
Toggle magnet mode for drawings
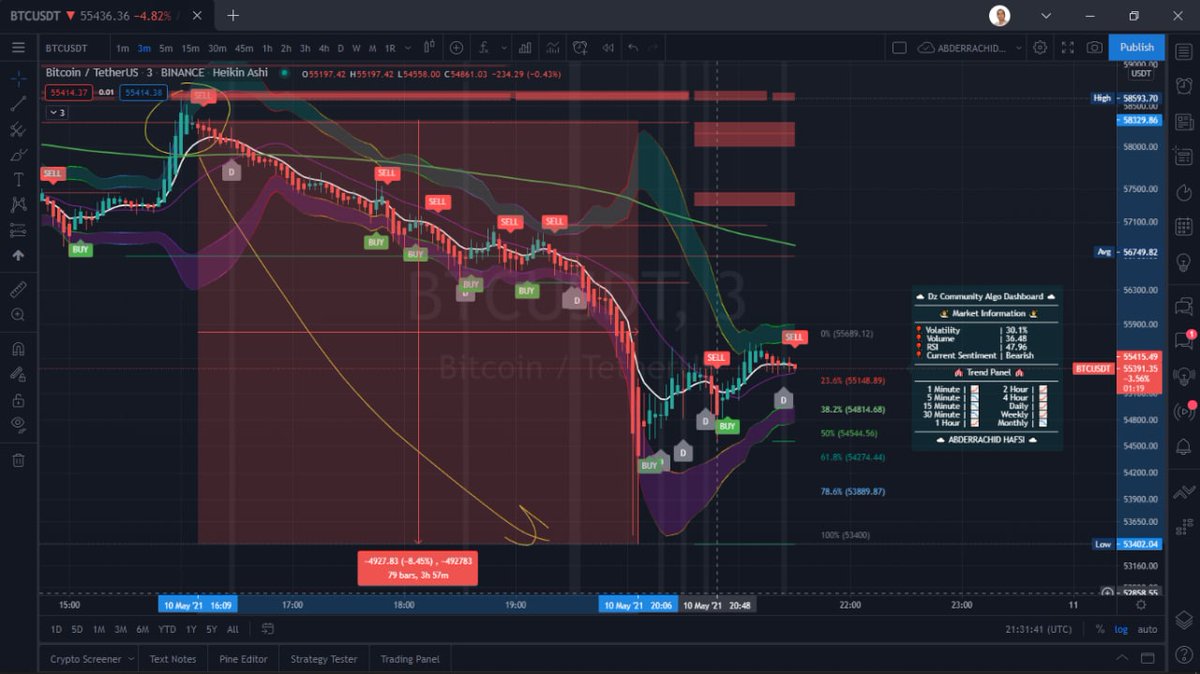18,350
